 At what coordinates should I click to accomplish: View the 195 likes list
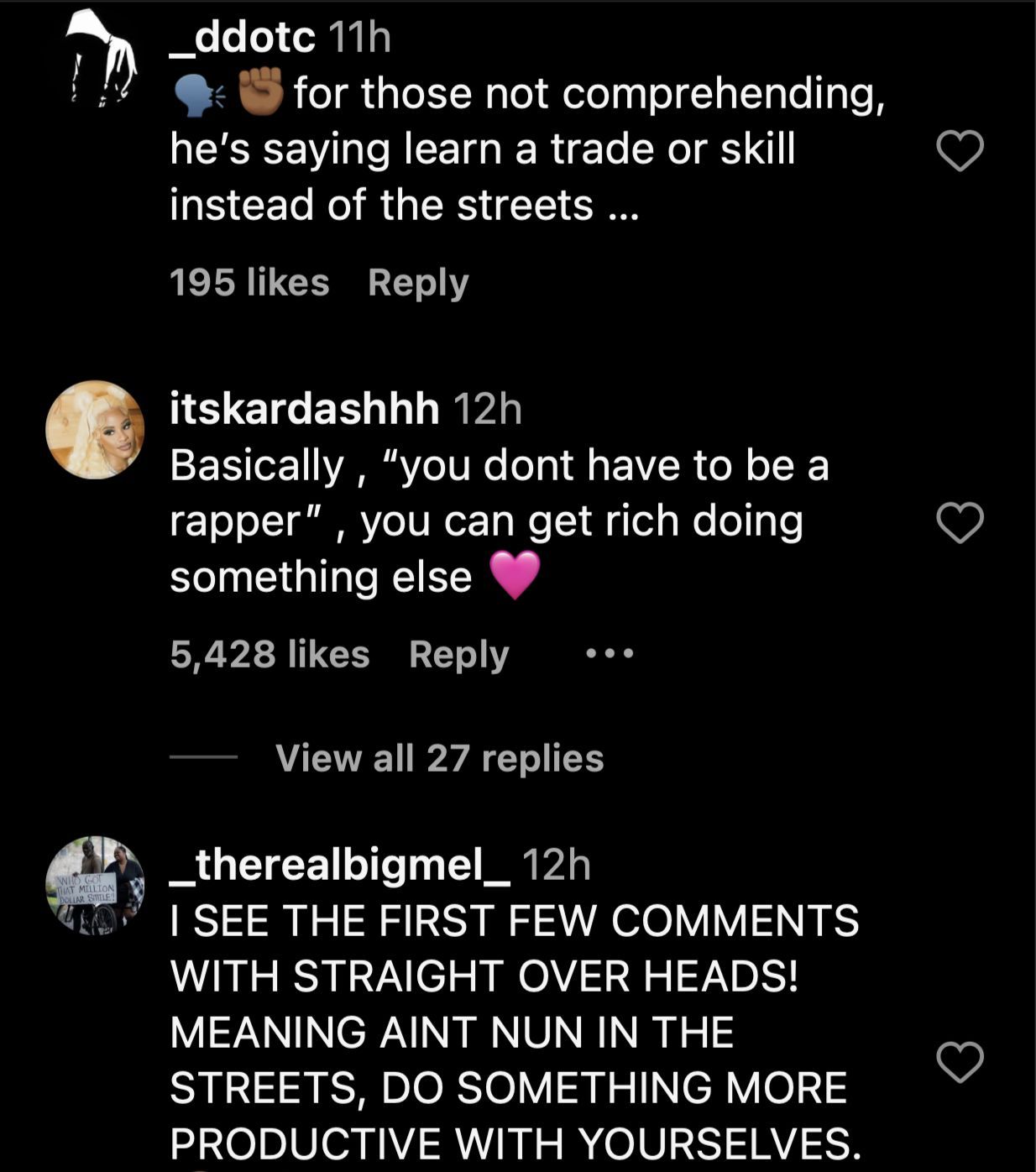(x=249, y=283)
